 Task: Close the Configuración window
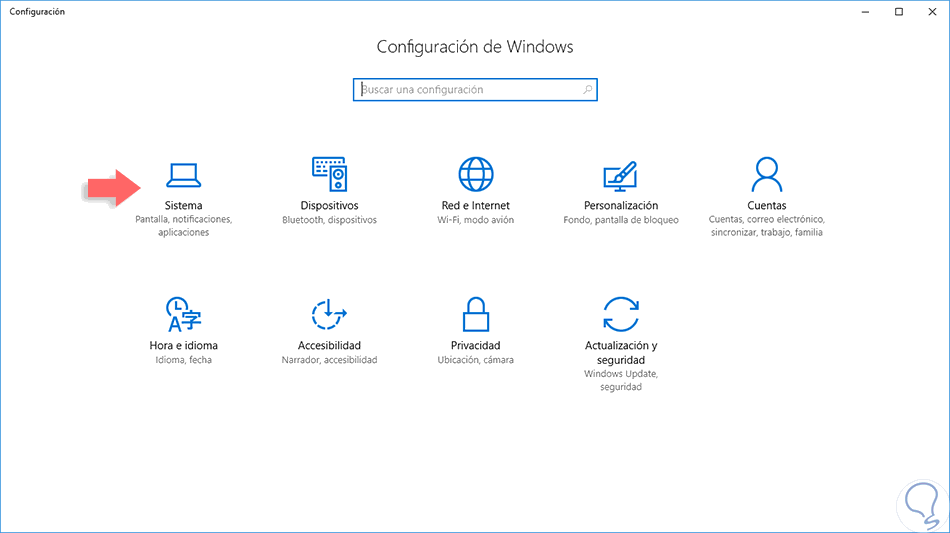pyautogui.click(x=932, y=12)
